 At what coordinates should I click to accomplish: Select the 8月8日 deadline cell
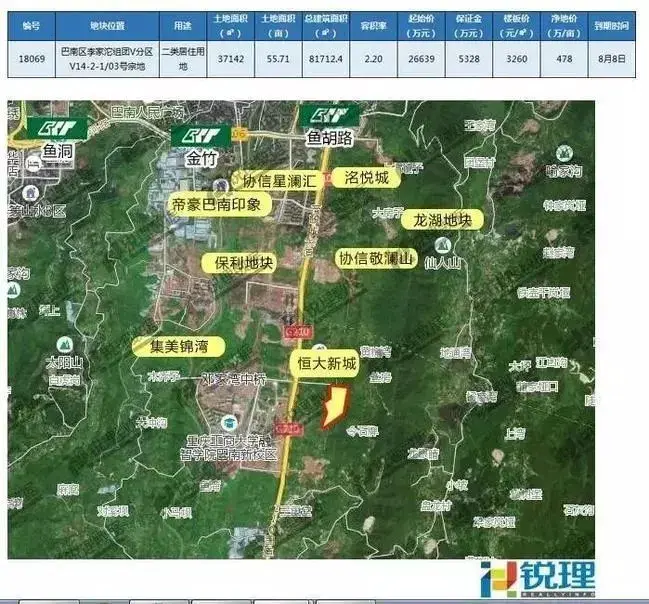tap(612, 59)
